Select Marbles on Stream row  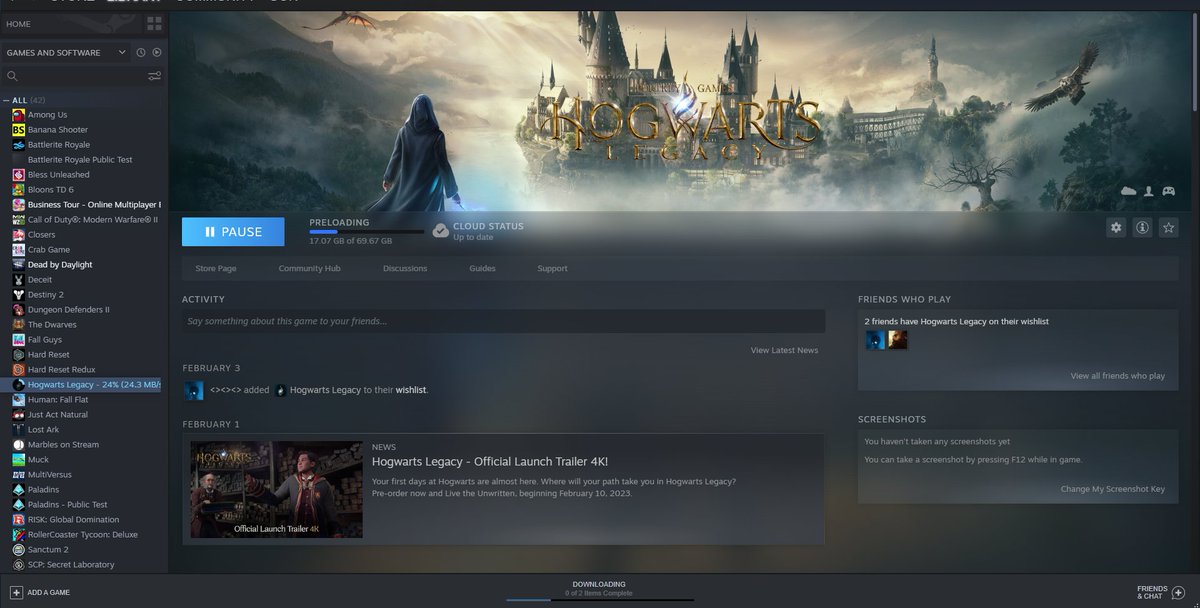tap(84, 445)
